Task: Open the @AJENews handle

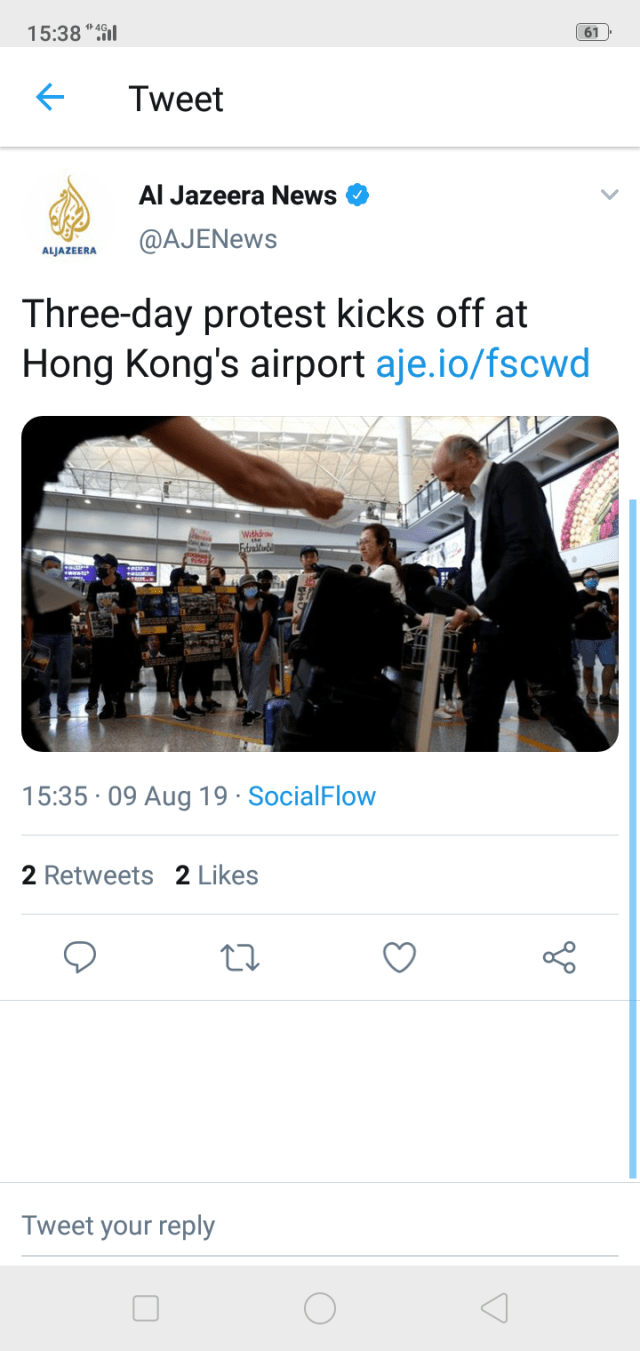Action: tap(208, 239)
